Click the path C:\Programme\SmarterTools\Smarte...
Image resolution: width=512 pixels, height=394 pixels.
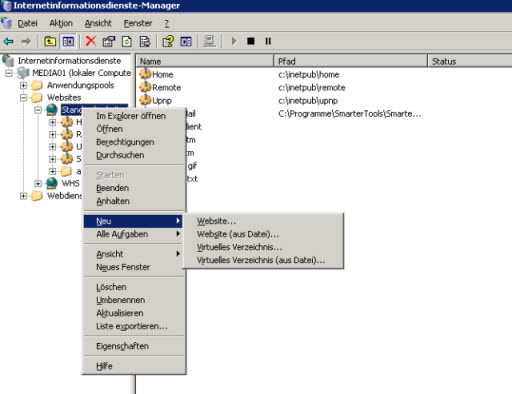tap(350, 114)
